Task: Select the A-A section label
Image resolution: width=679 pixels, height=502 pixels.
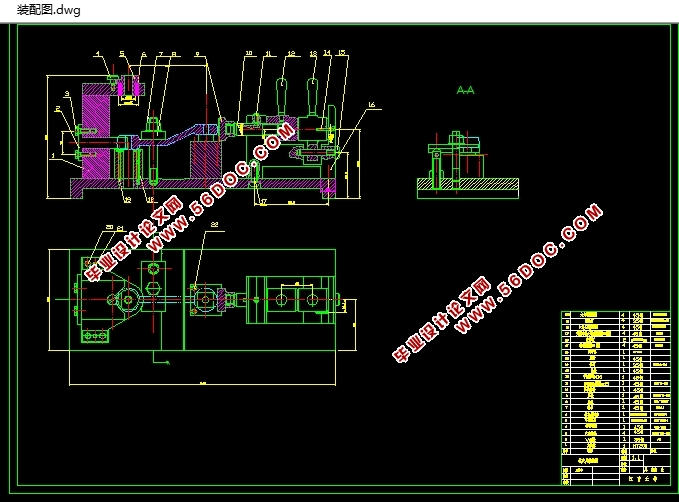Action: 465,90
